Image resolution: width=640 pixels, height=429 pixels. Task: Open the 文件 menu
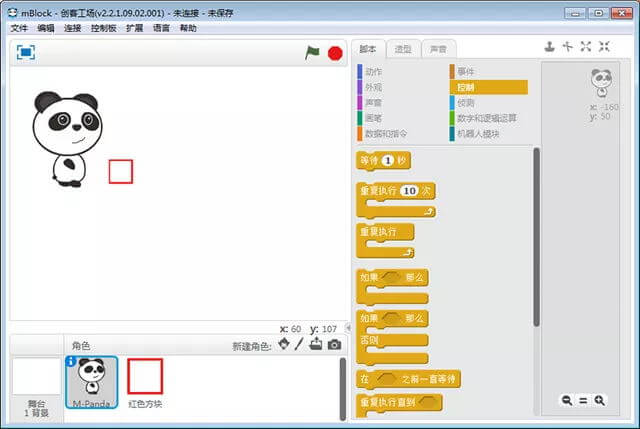(19, 28)
